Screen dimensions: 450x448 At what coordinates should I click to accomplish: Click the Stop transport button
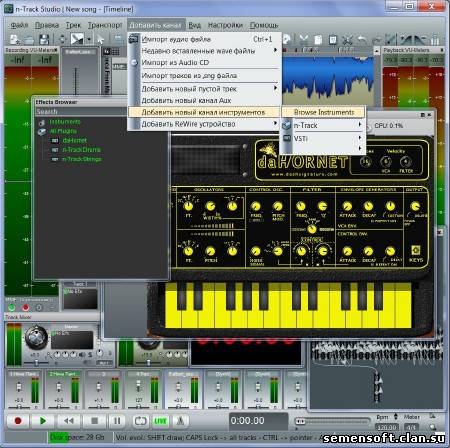coord(94,421)
